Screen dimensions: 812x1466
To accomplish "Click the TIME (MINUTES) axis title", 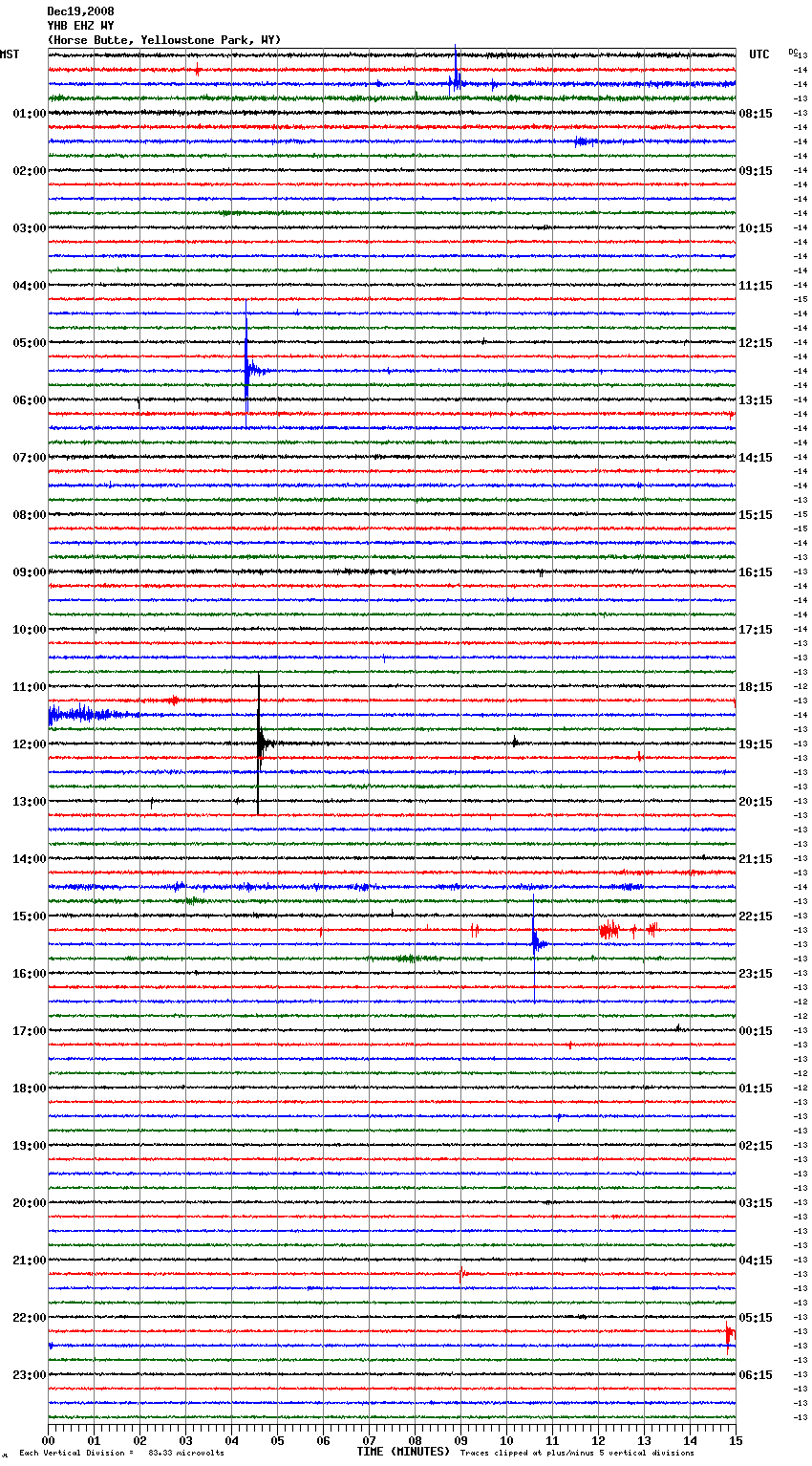I will click(x=403, y=1452).
